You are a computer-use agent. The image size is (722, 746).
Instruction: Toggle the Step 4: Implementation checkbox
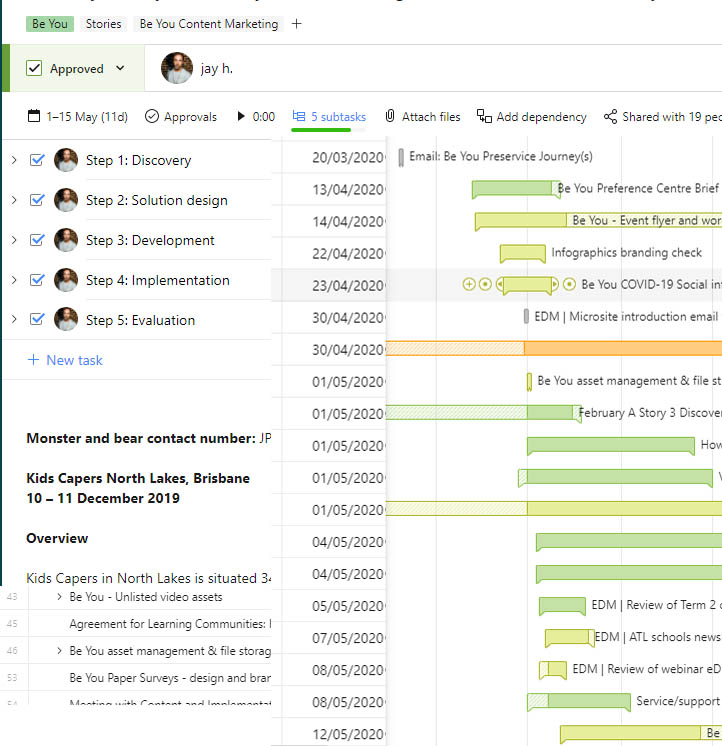(37, 280)
